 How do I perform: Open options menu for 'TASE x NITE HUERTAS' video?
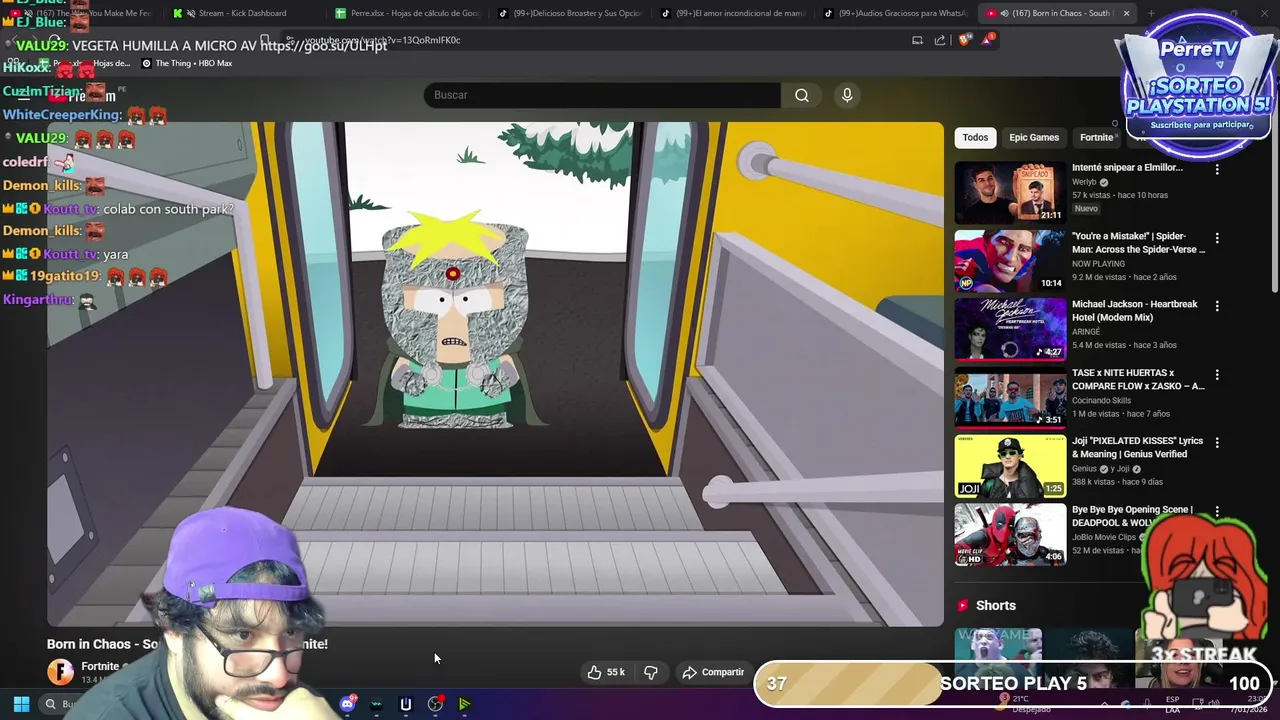1217,375
